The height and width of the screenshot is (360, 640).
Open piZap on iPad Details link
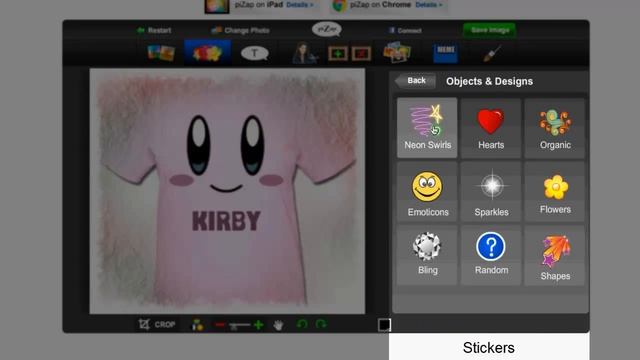pos(300,5)
